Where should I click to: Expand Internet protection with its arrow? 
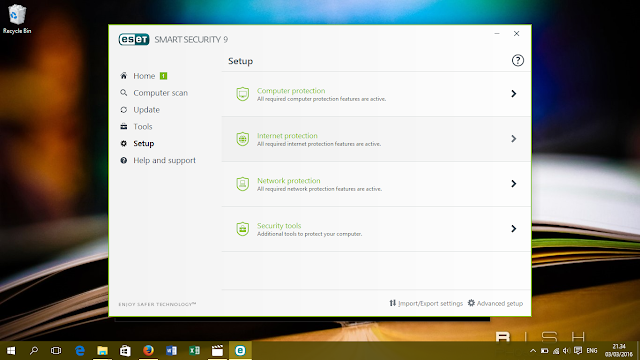pos(514,139)
